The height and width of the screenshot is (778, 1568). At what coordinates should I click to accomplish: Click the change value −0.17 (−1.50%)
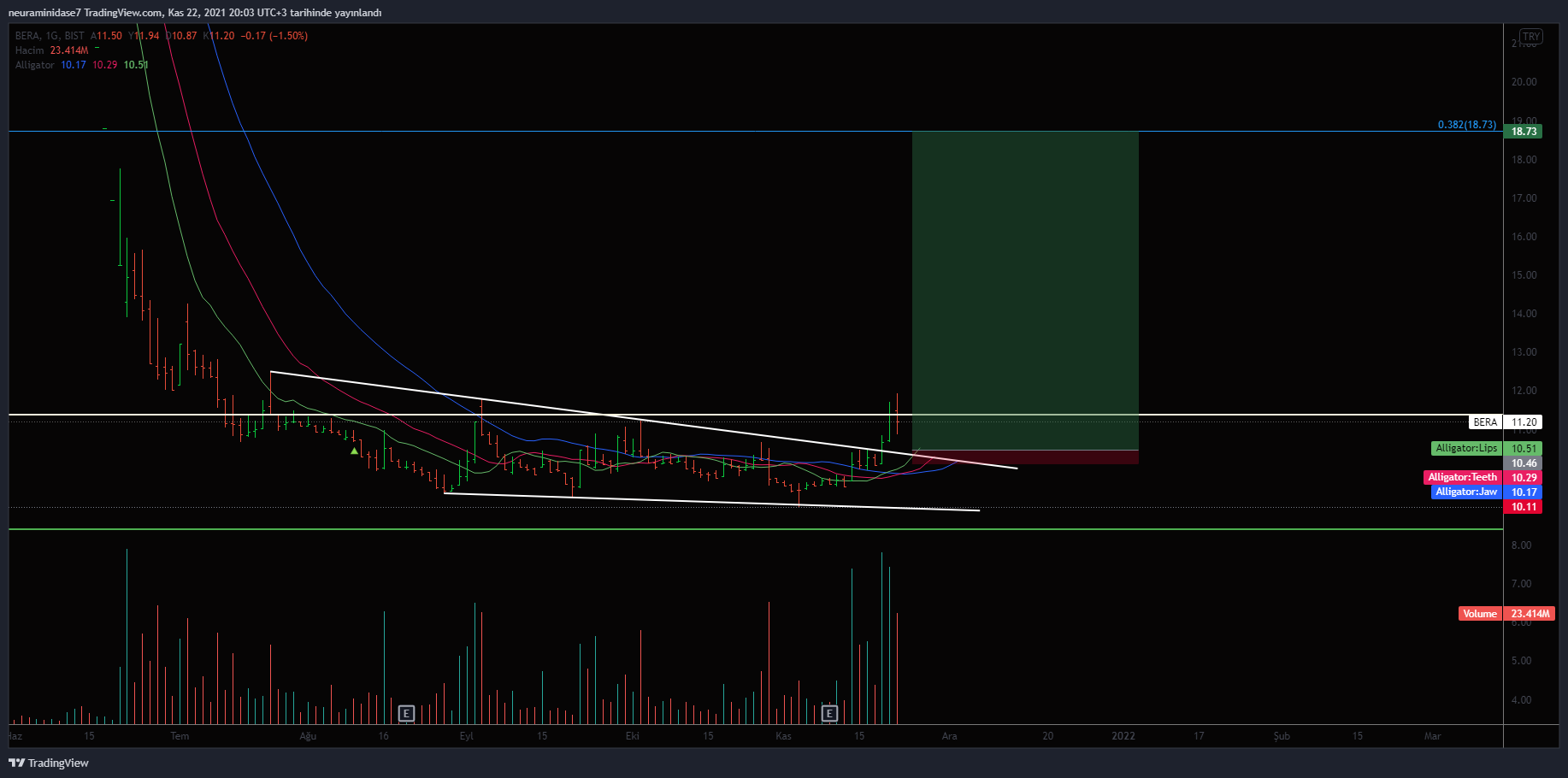click(274, 36)
